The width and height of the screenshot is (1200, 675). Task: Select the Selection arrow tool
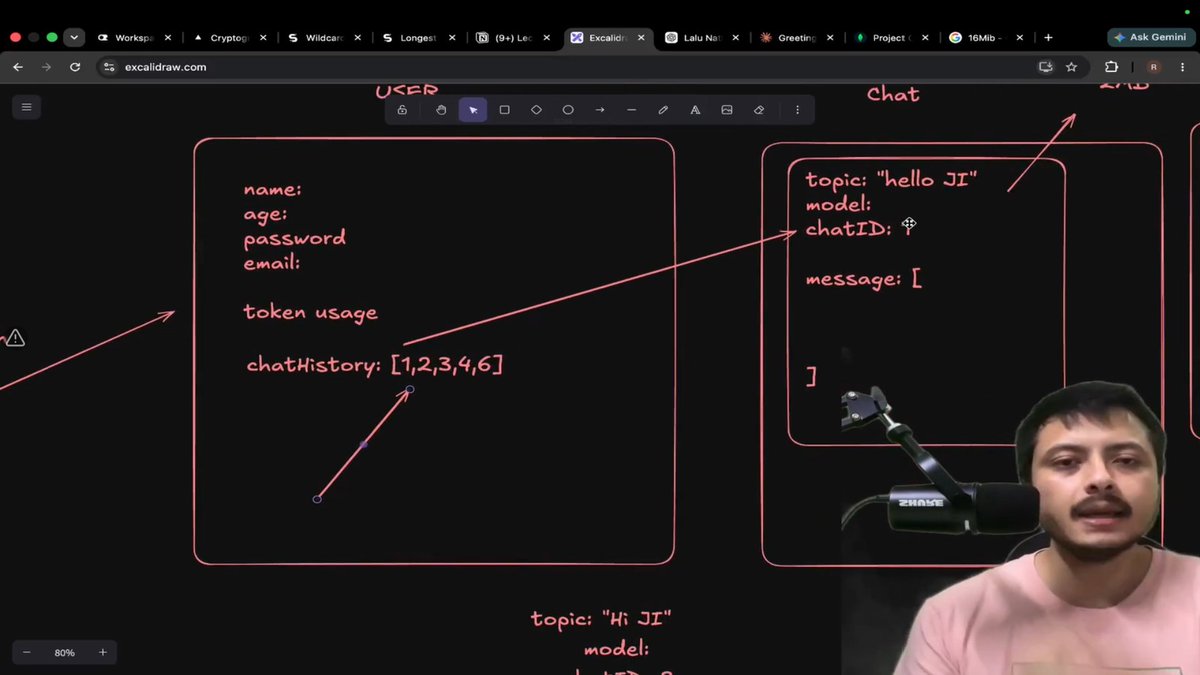[x=473, y=110]
